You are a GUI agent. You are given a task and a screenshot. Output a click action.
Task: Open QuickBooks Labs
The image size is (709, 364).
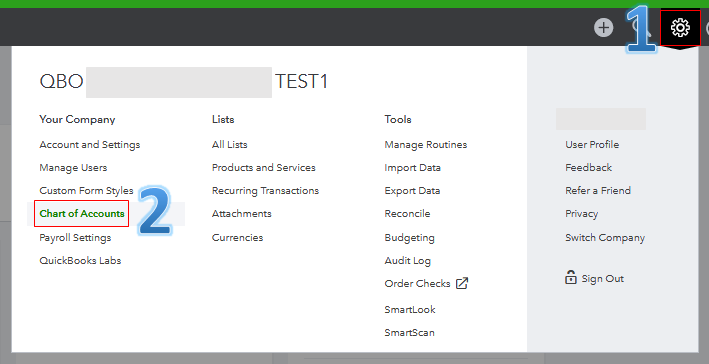(x=80, y=260)
